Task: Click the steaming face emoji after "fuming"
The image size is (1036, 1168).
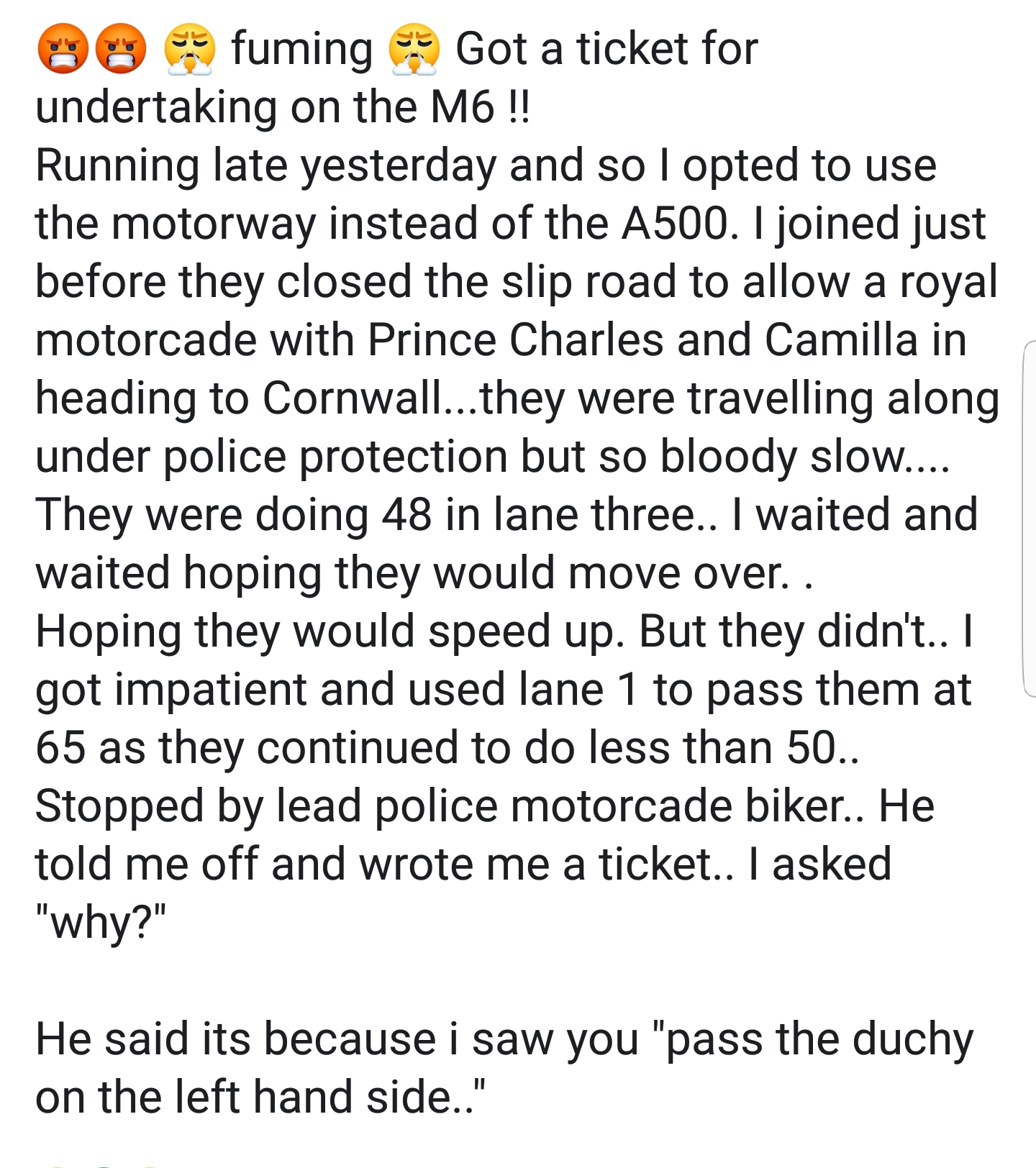Action: [x=414, y=50]
